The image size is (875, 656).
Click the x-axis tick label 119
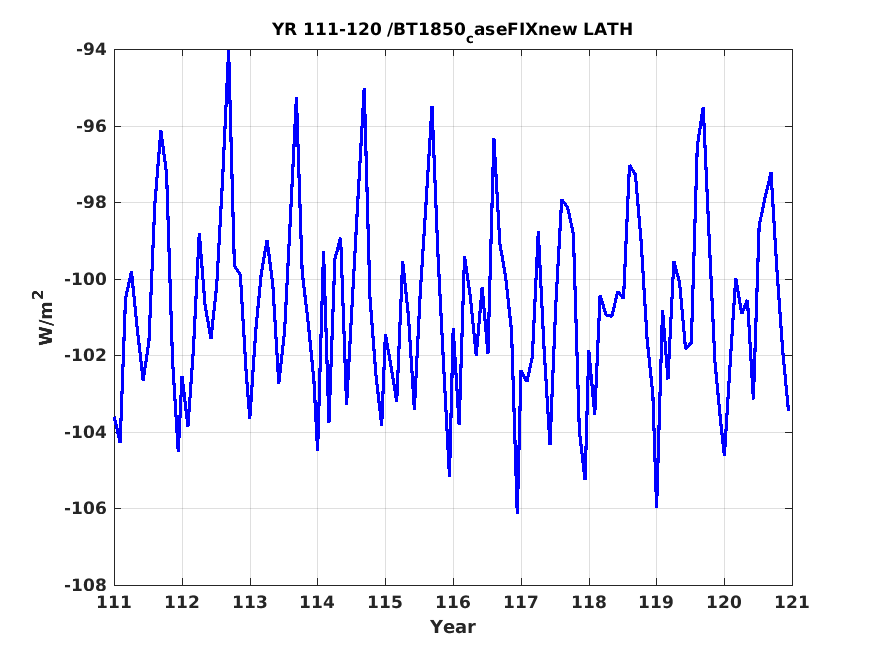tap(656, 602)
